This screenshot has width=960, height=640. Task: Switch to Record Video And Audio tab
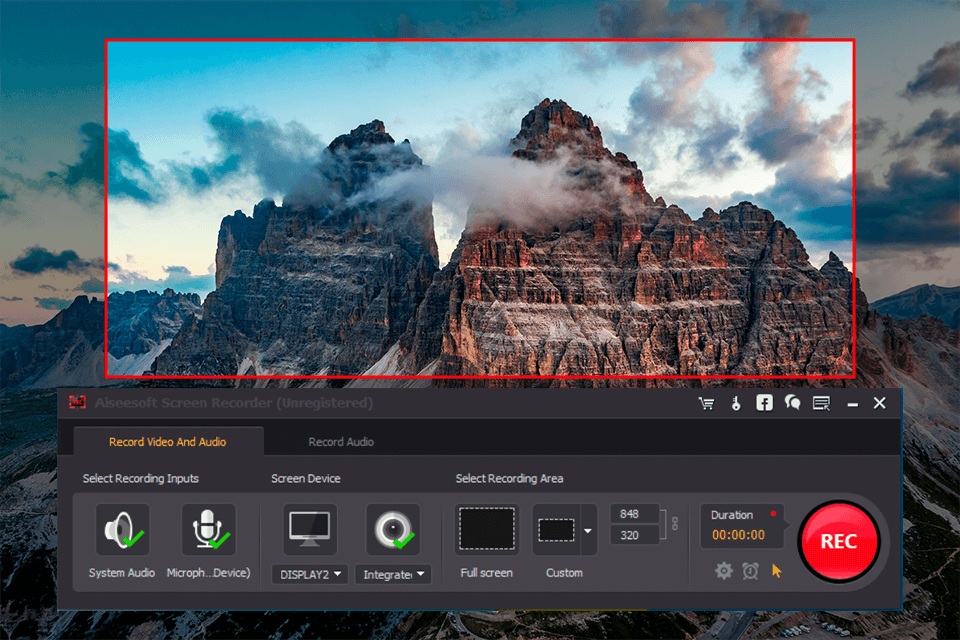[x=168, y=442]
